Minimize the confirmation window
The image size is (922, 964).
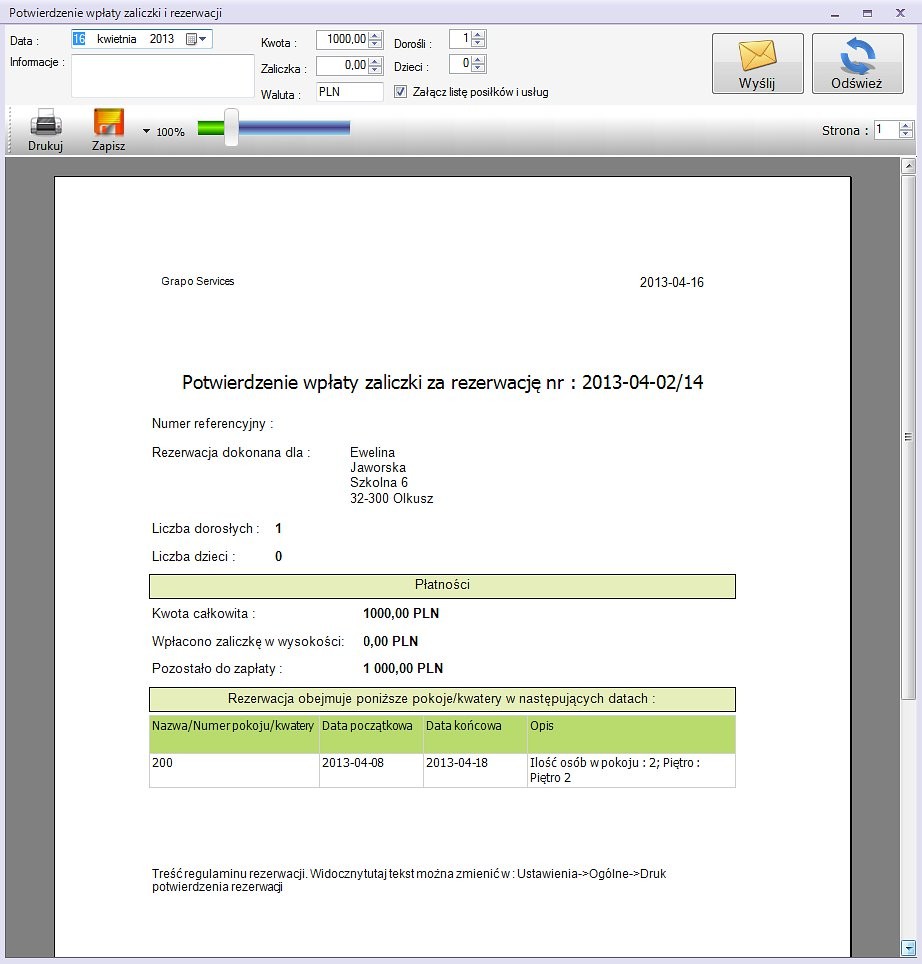[835, 13]
